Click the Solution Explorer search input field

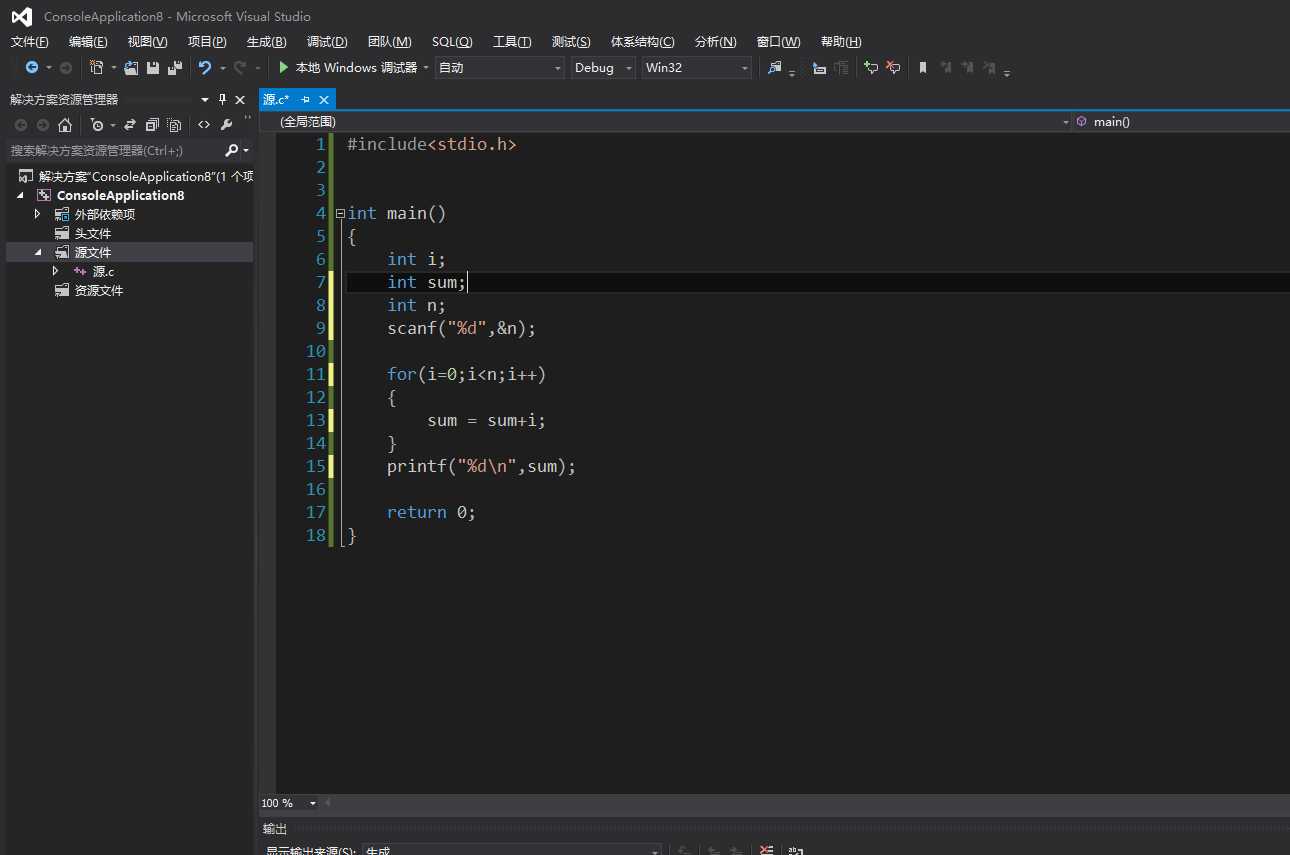(x=115, y=150)
